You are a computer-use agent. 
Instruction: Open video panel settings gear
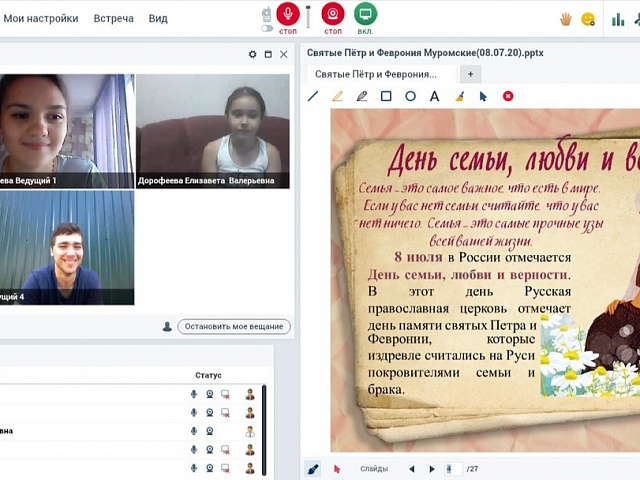[253, 54]
